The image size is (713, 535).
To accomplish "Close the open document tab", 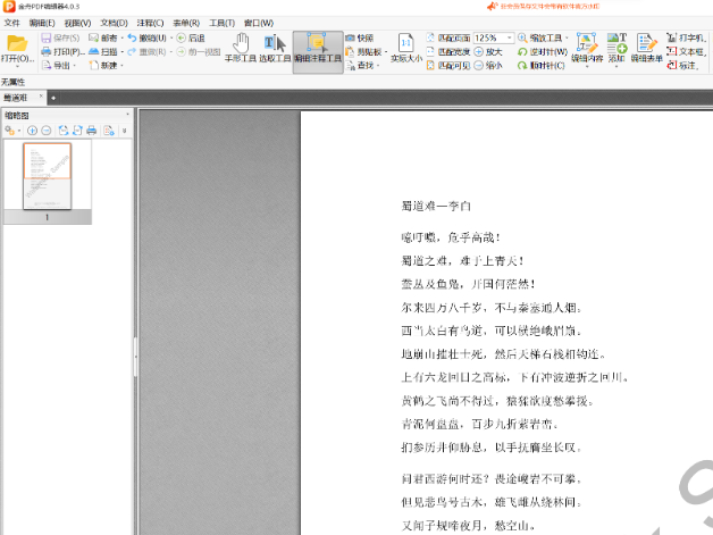I will pos(41,96).
